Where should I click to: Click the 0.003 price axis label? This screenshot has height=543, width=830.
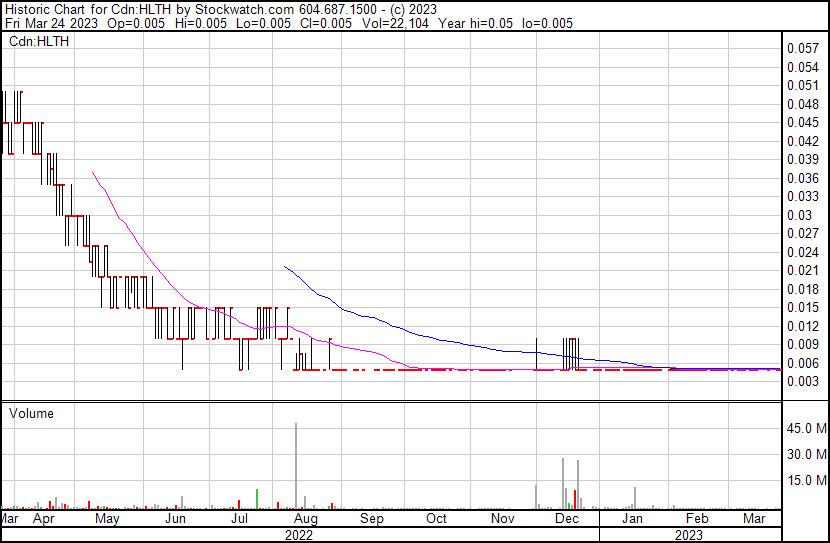(x=802, y=382)
